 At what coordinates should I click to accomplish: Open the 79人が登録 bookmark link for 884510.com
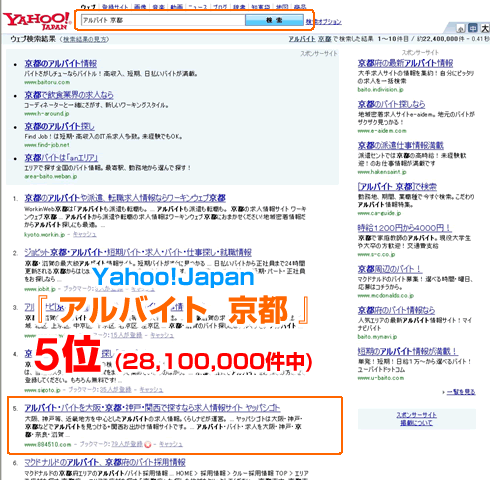[x=127, y=444]
